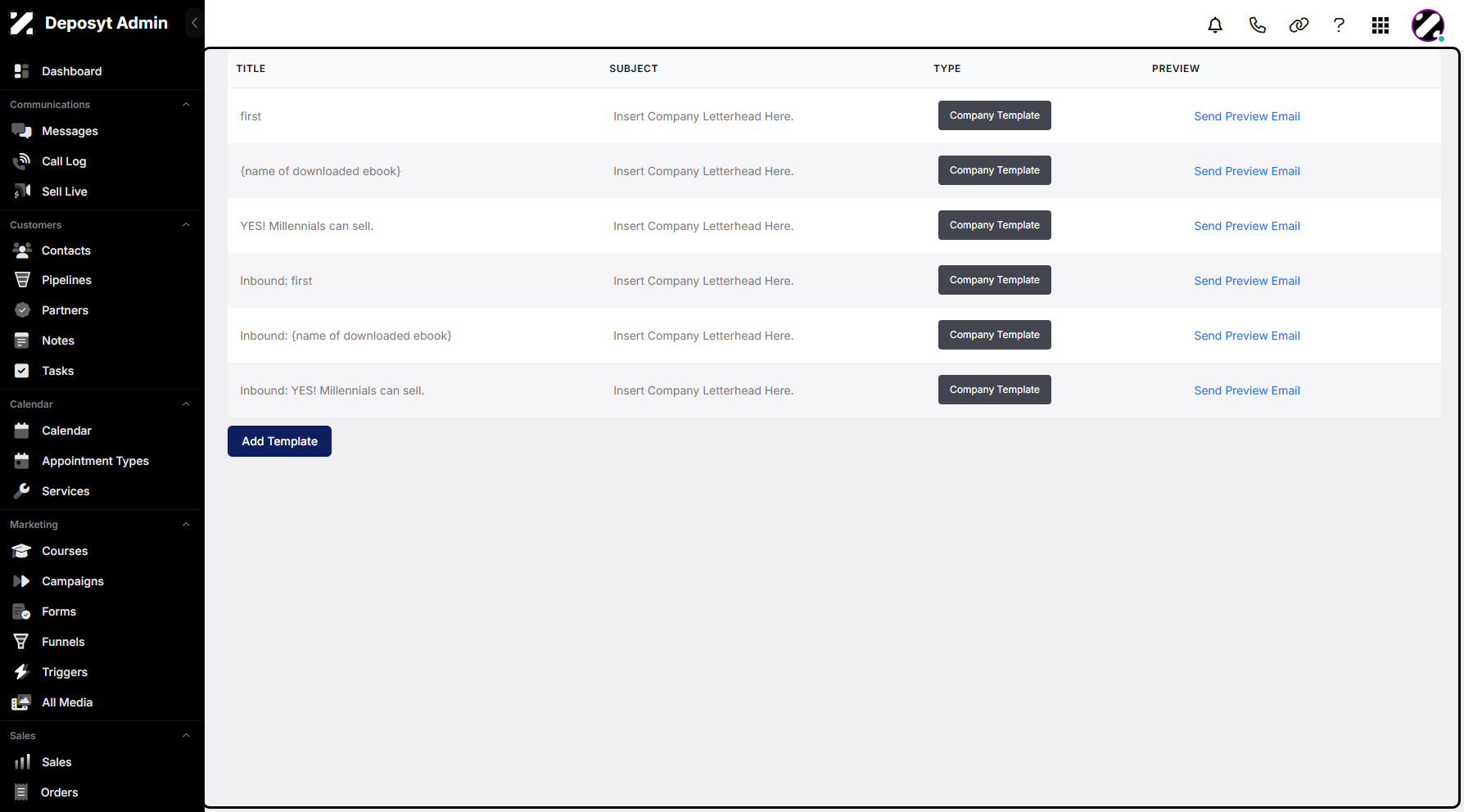Click the Orders list icon
The image size is (1464, 812).
pos(22,792)
